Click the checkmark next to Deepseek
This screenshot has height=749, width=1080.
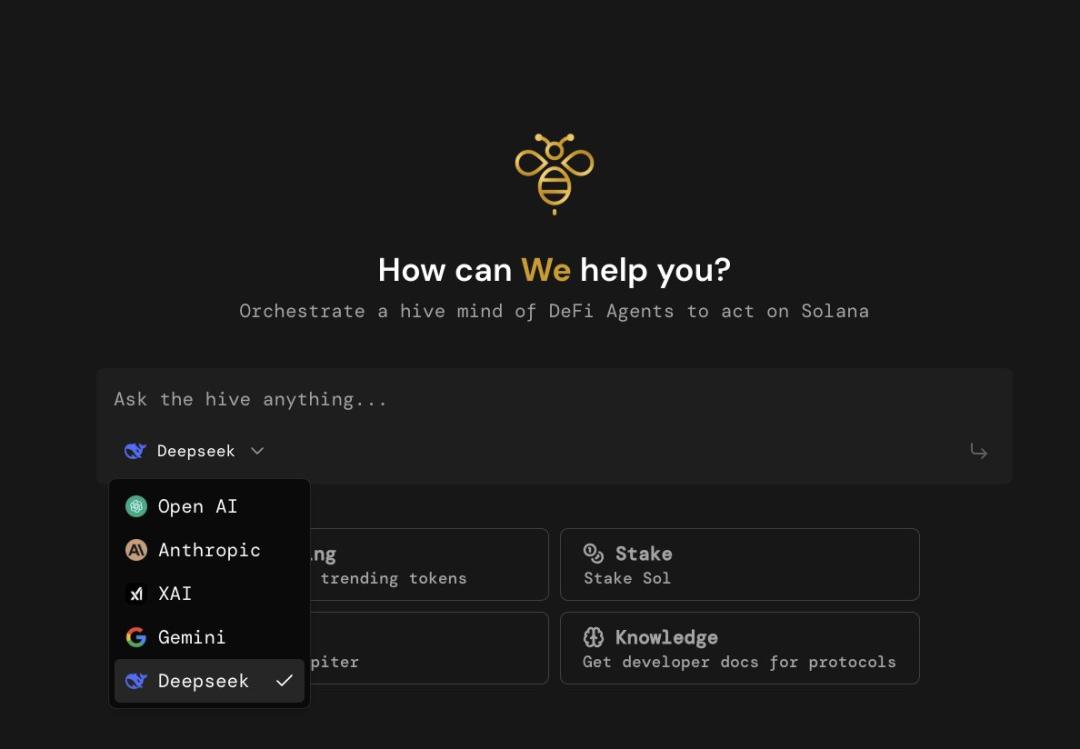tap(286, 681)
